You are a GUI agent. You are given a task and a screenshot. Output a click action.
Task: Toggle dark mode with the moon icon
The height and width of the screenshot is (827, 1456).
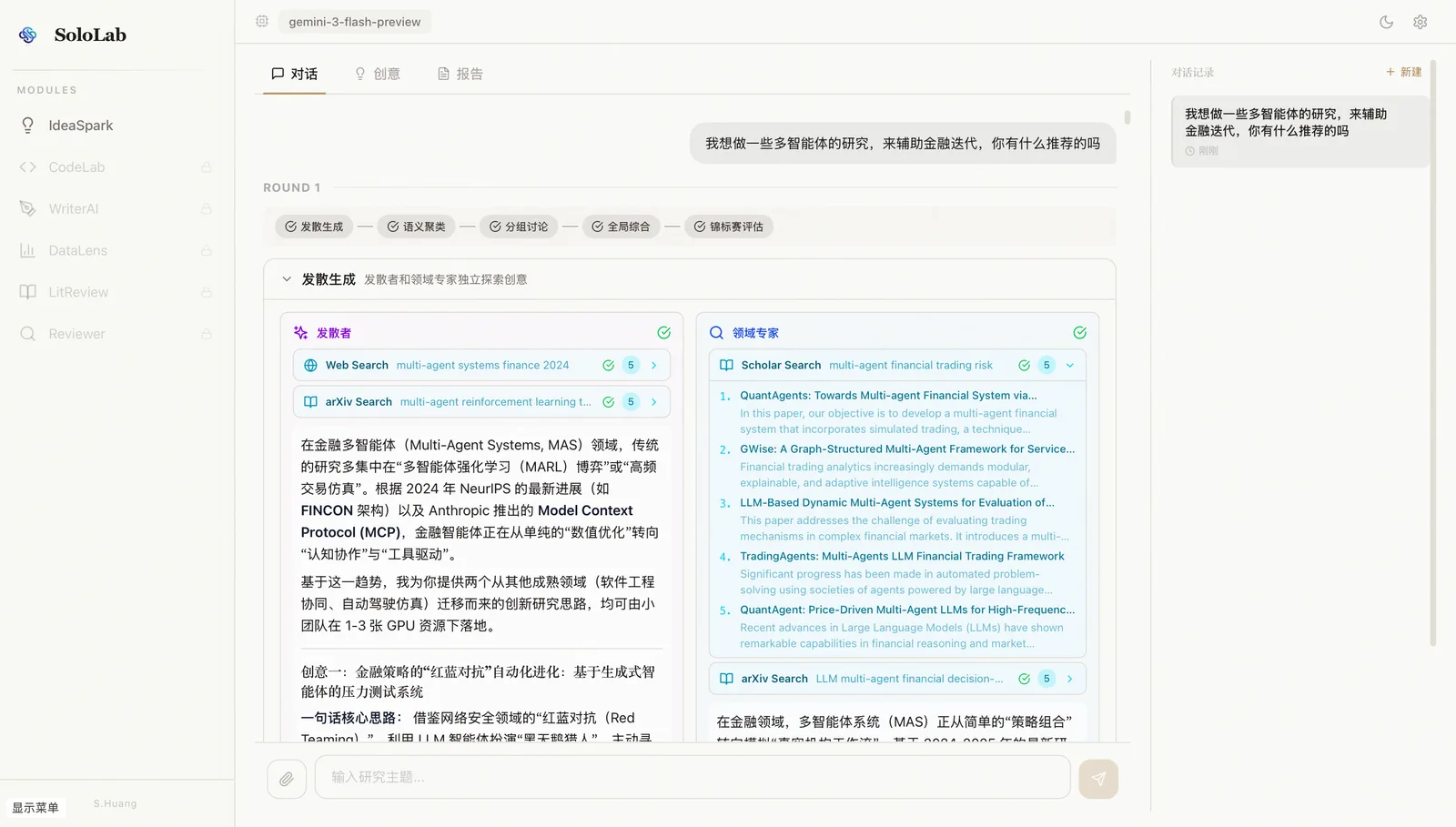click(1386, 22)
